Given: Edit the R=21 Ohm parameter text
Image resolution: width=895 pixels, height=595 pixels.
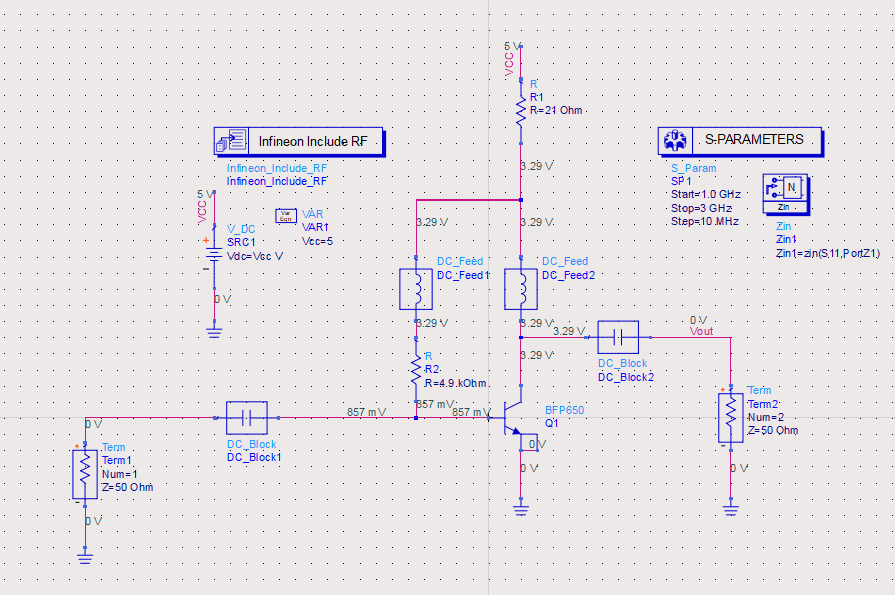Looking at the screenshot, I should coord(556,110).
